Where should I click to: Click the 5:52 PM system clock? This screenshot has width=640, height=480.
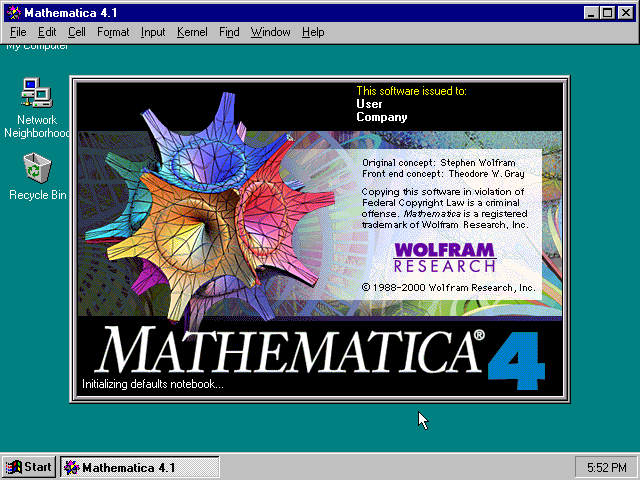(606, 467)
